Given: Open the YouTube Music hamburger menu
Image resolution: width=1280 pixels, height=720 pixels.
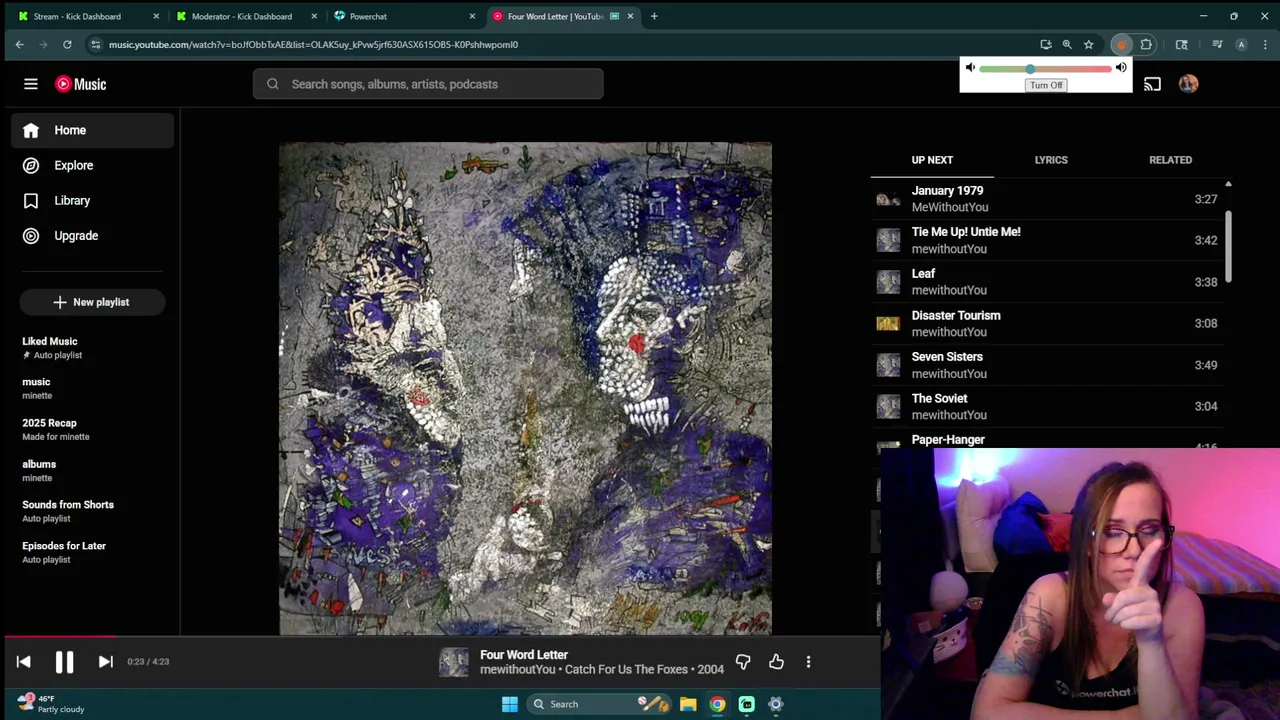Looking at the screenshot, I should 31,84.
